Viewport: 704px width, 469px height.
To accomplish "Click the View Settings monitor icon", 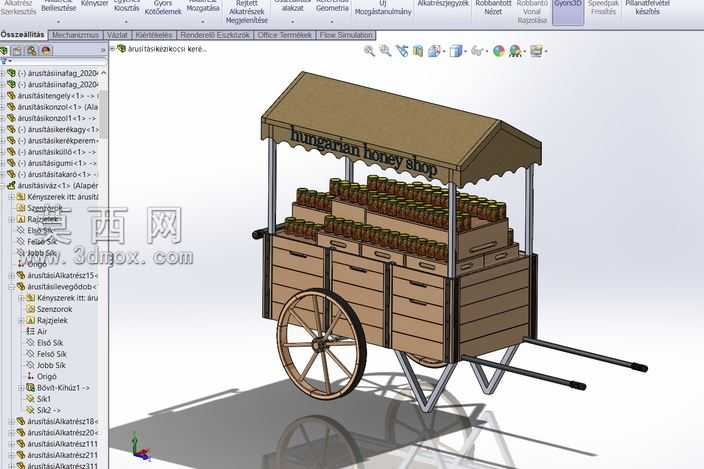I will [x=536, y=51].
